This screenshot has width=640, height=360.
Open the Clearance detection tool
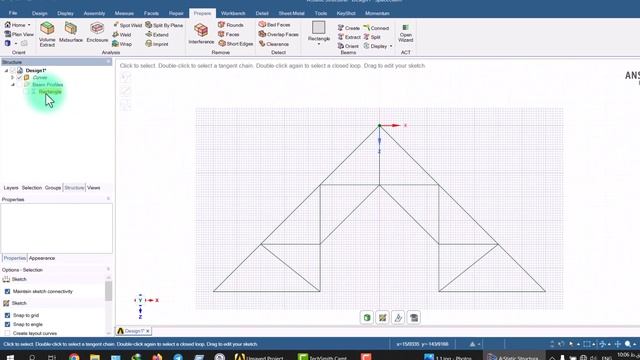pos(273,44)
